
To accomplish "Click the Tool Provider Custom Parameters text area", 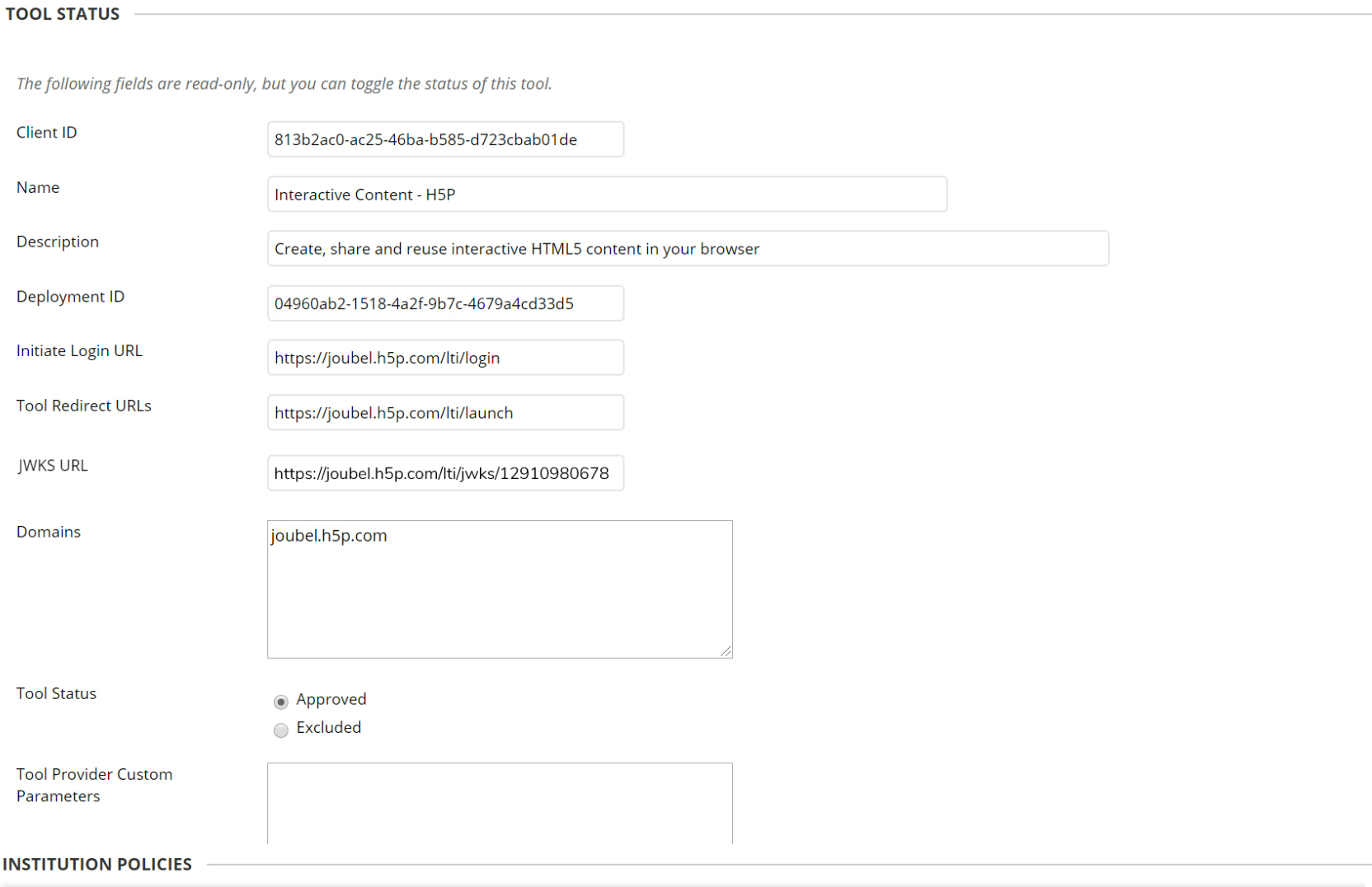I will point(499,804).
